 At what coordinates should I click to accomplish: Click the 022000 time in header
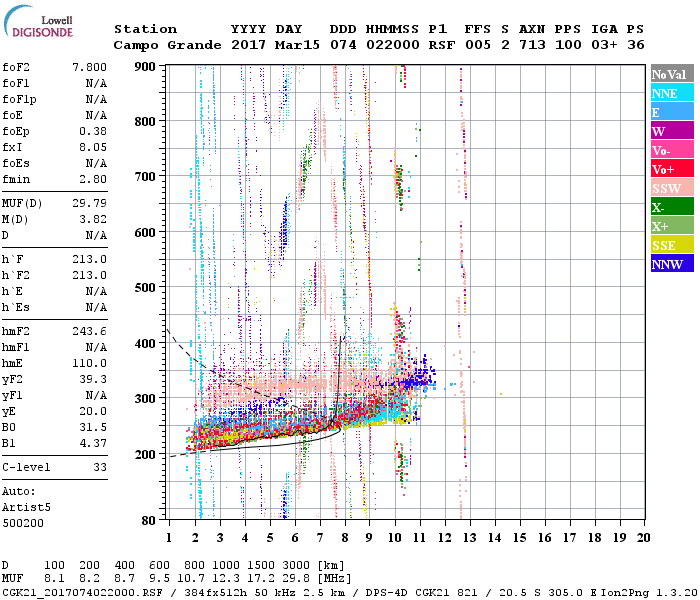click(x=391, y=45)
